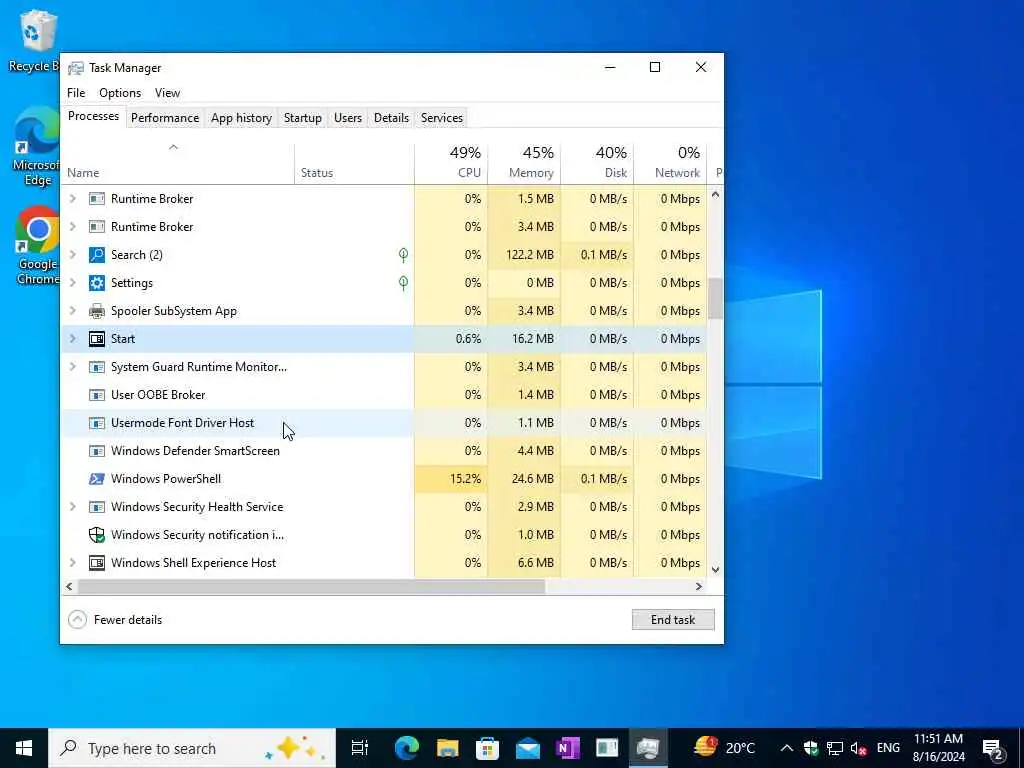This screenshot has height=768, width=1024.
Task: Click the Usermode Font Driver Host icon
Action: pyautogui.click(x=97, y=423)
